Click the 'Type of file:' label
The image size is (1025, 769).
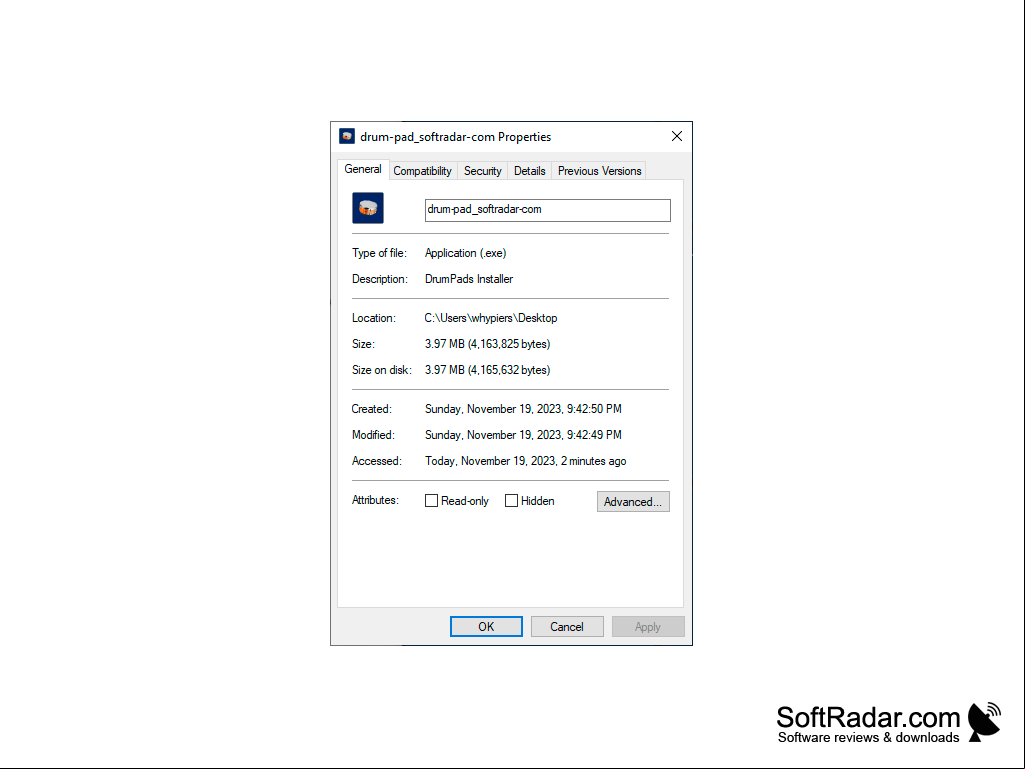(x=379, y=253)
